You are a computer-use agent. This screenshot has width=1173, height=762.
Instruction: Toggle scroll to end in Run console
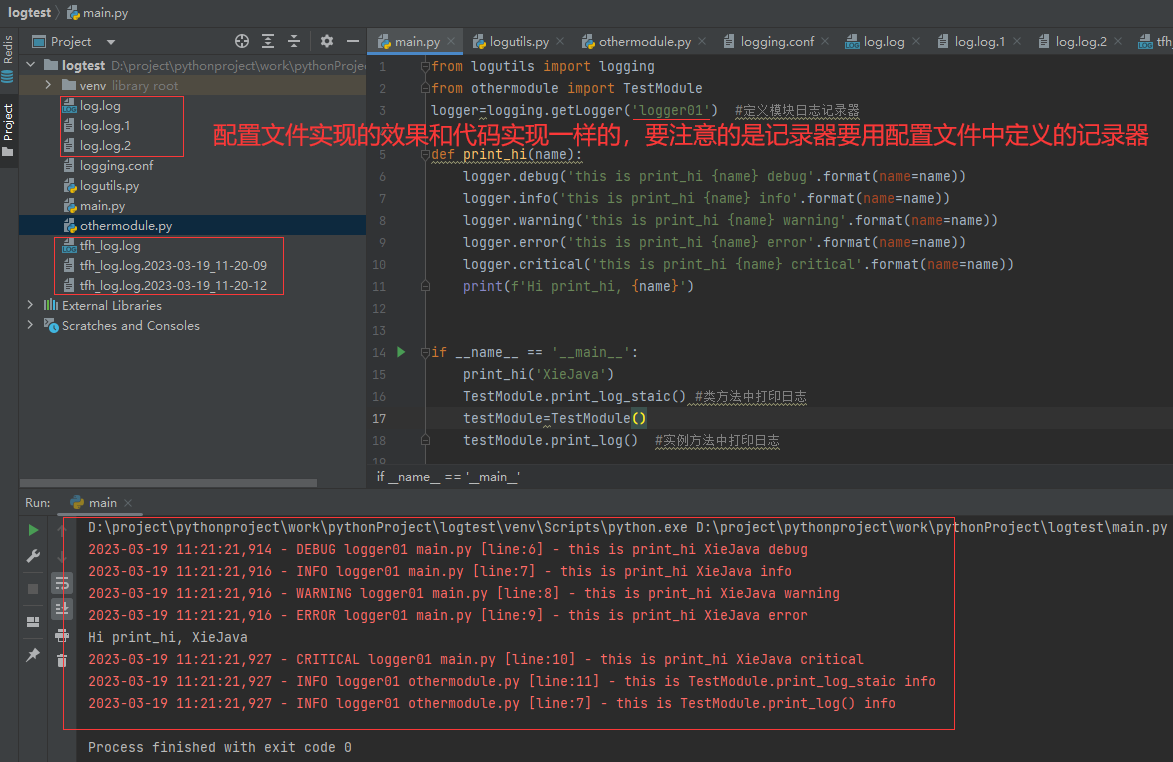[x=62, y=608]
